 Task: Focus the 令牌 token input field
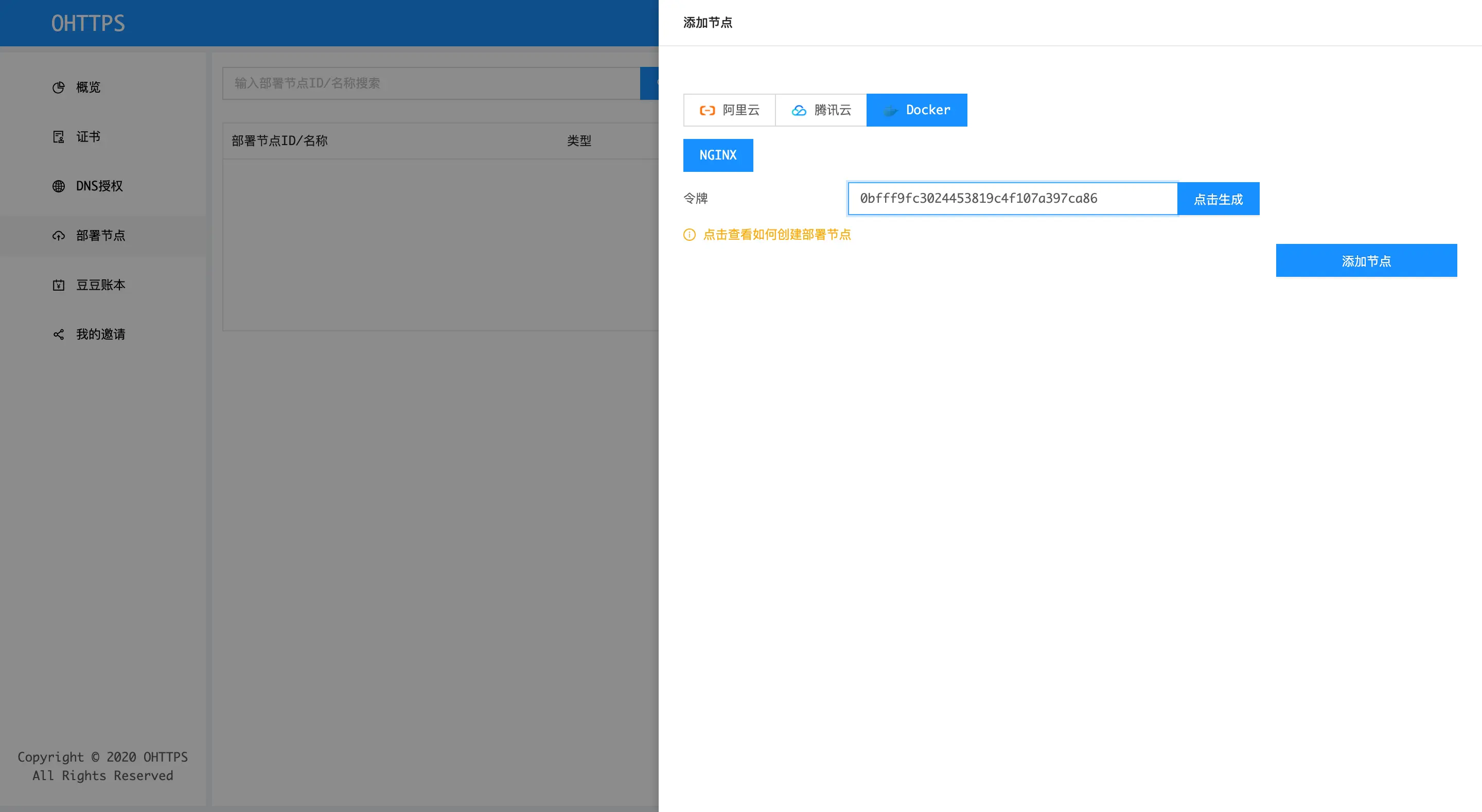click(x=1012, y=199)
